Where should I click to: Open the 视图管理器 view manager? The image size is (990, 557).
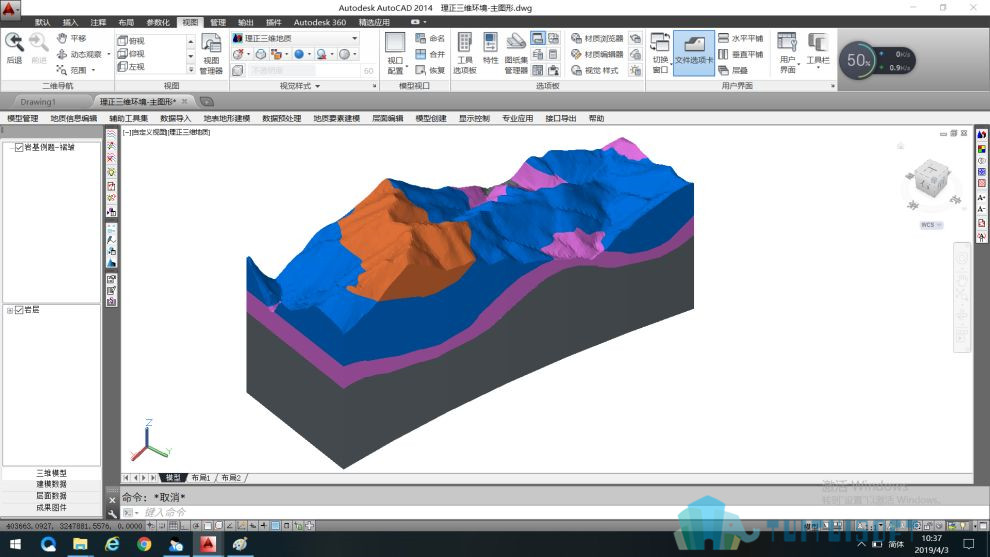(211, 54)
